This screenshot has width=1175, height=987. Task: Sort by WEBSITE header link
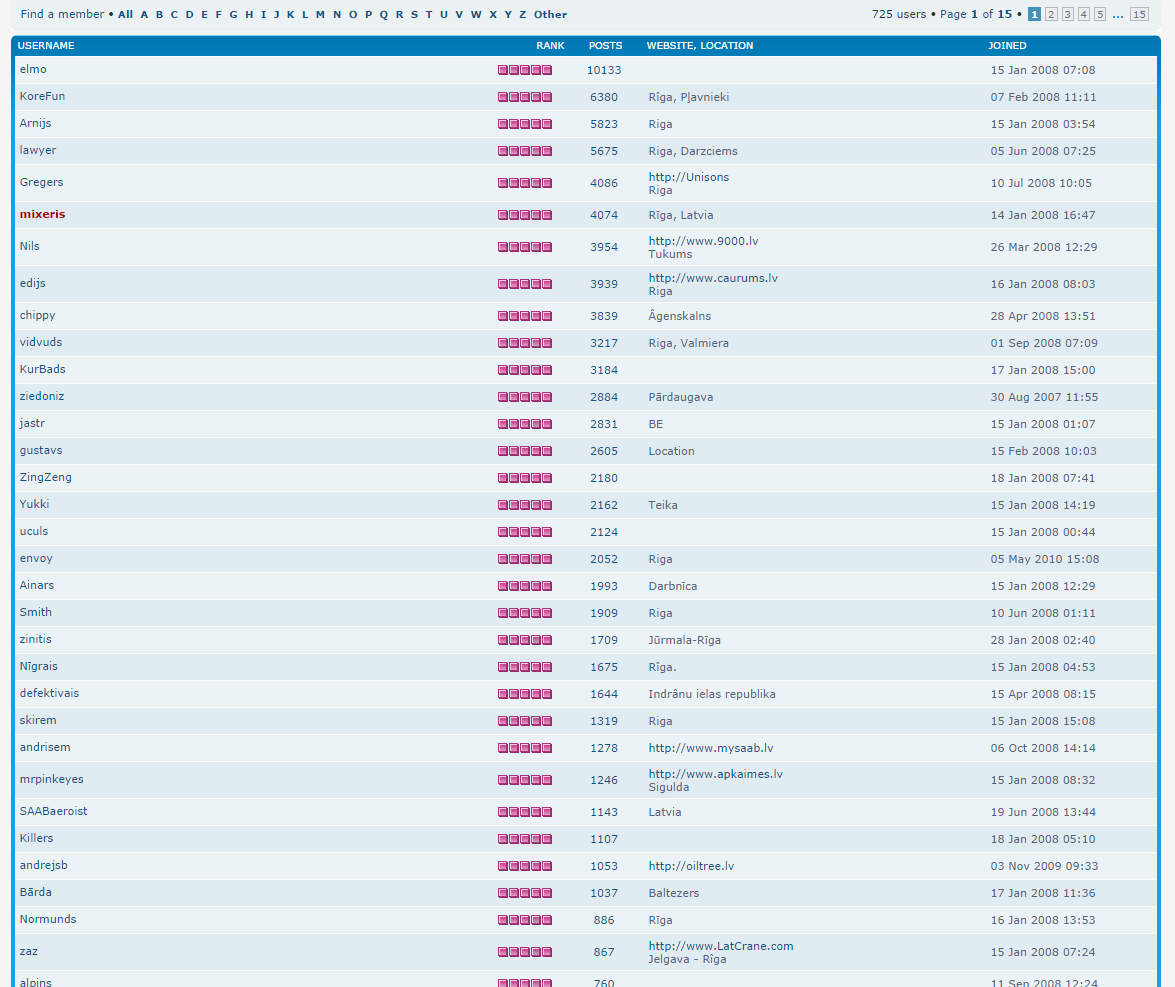pos(671,45)
